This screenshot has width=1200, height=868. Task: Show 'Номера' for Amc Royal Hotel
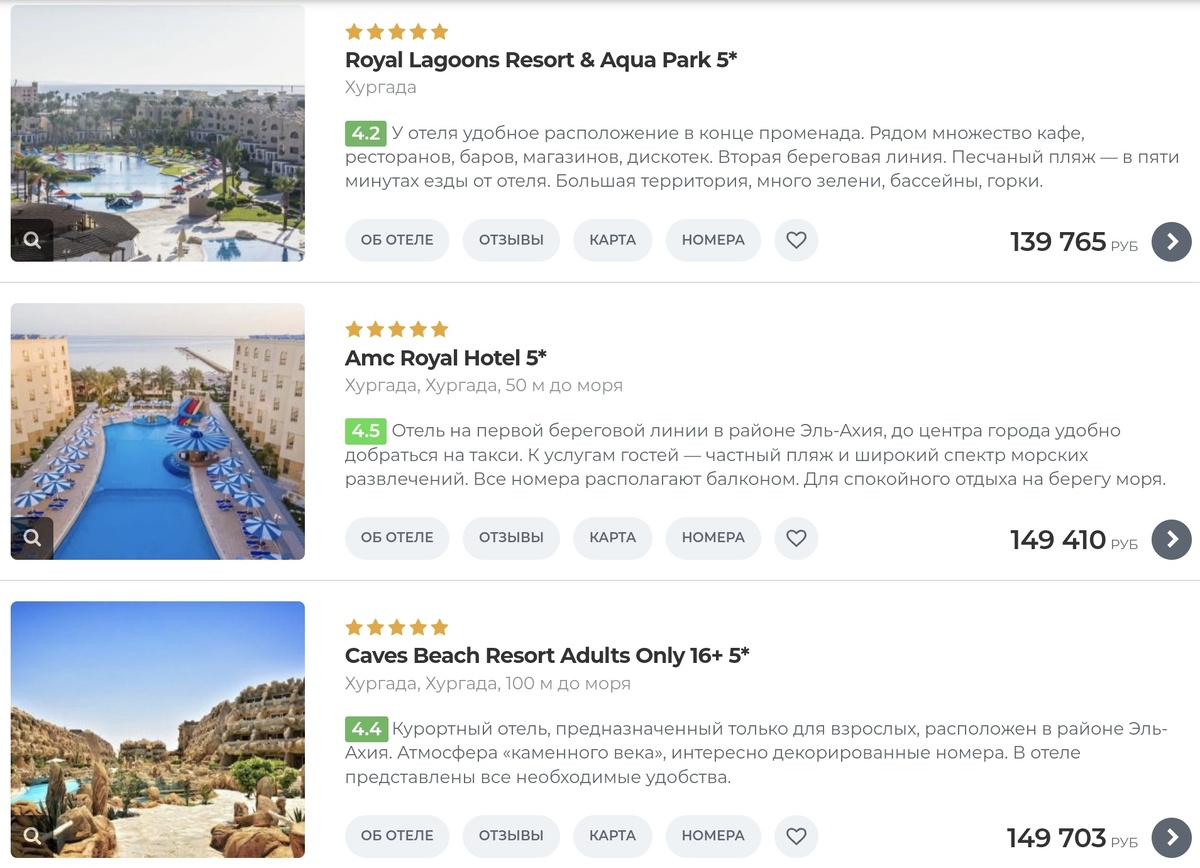click(x=713, y=538)
